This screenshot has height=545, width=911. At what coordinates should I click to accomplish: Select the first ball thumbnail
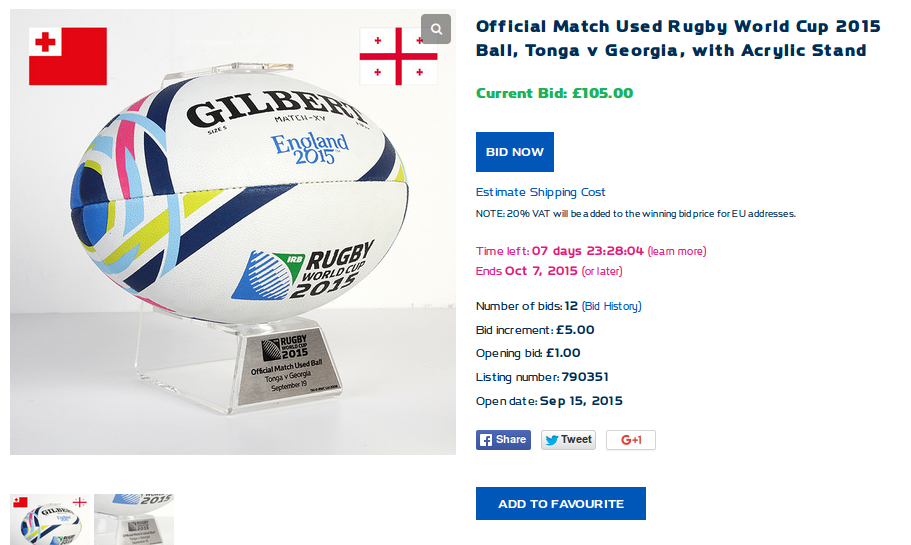tap(50, 519)
